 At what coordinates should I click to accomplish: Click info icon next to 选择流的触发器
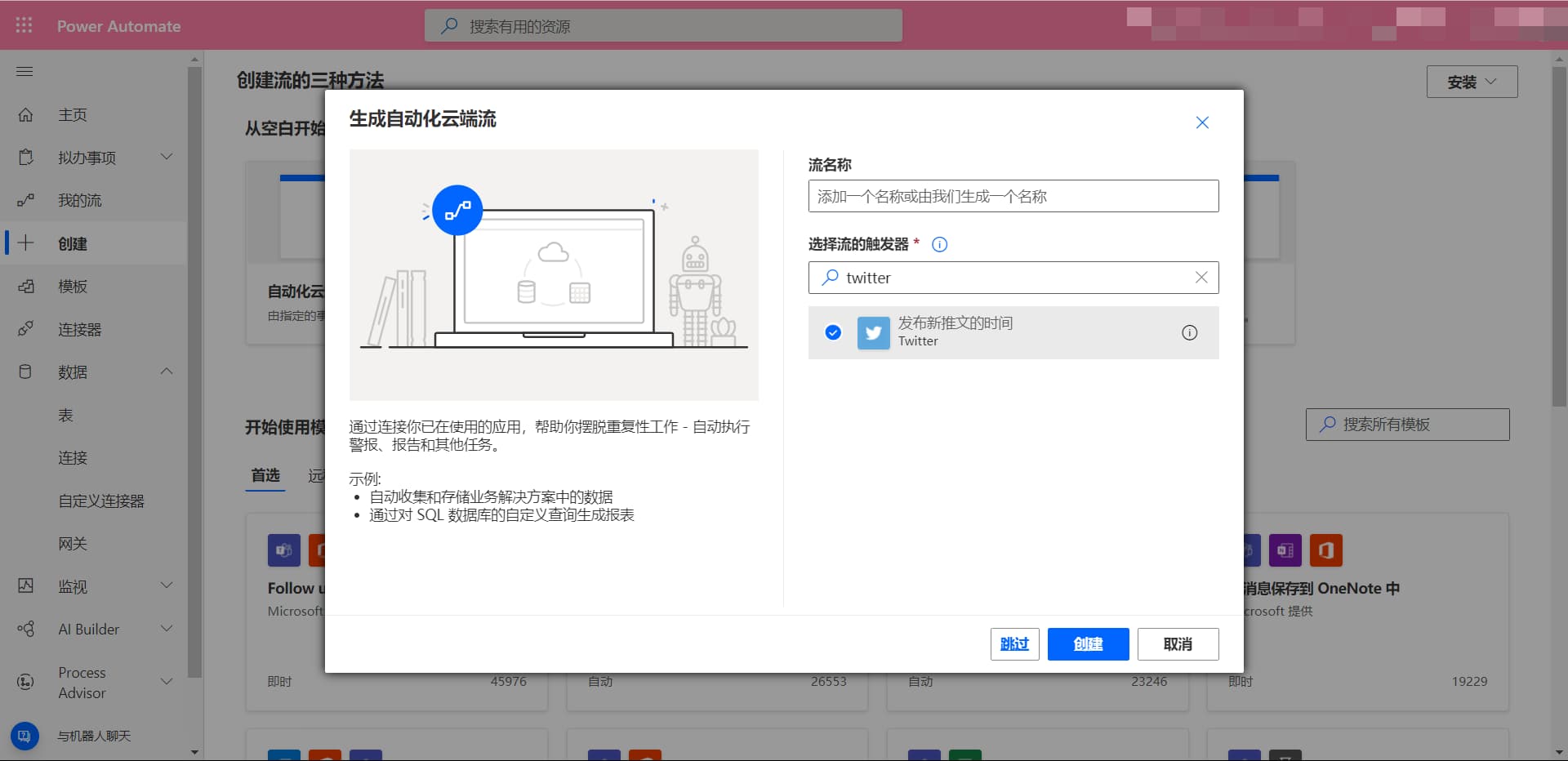tap(940, 244)
